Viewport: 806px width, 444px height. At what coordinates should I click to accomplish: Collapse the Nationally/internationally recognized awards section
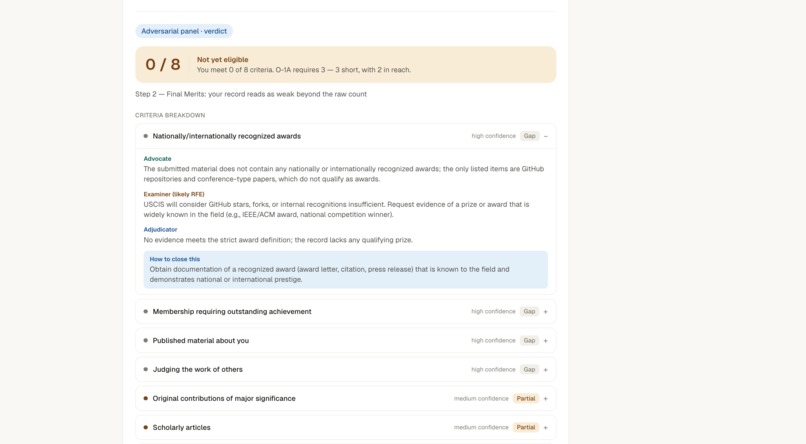[x=545, y=136]
